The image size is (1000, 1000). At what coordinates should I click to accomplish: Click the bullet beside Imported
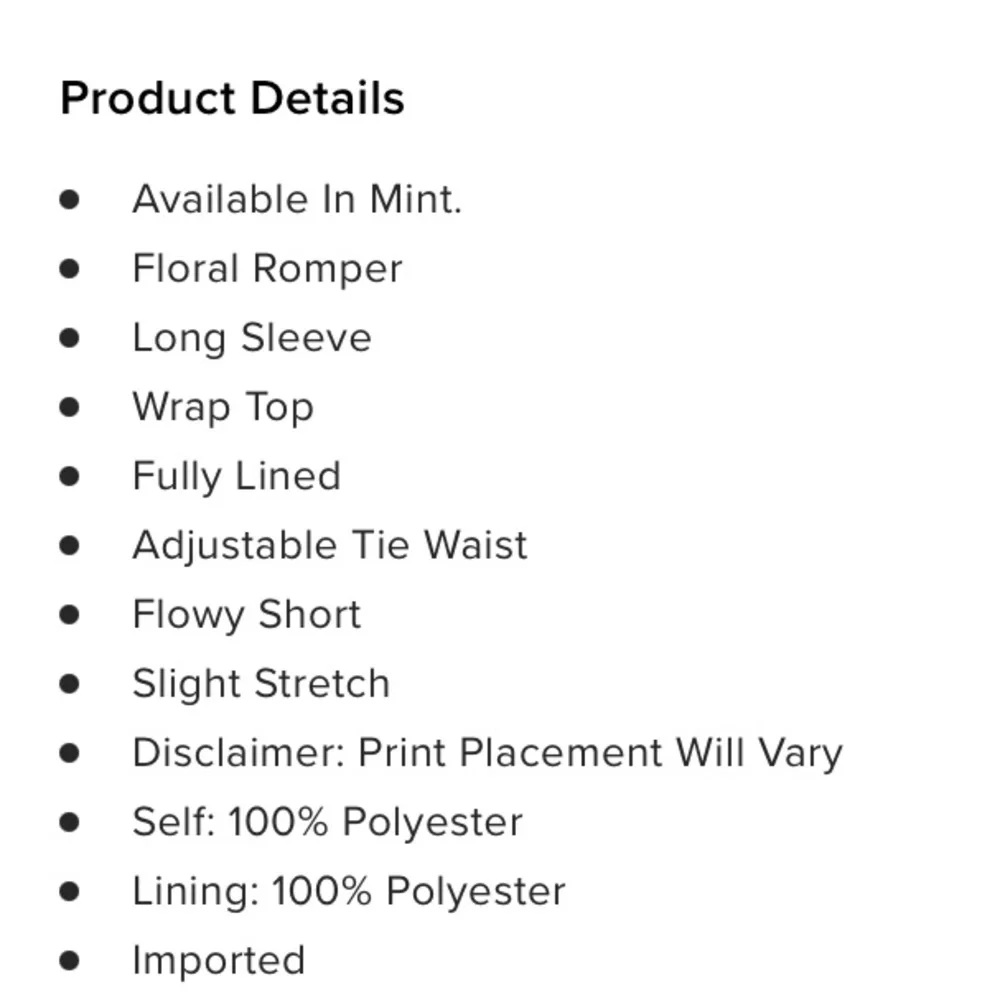click(69, 960)
